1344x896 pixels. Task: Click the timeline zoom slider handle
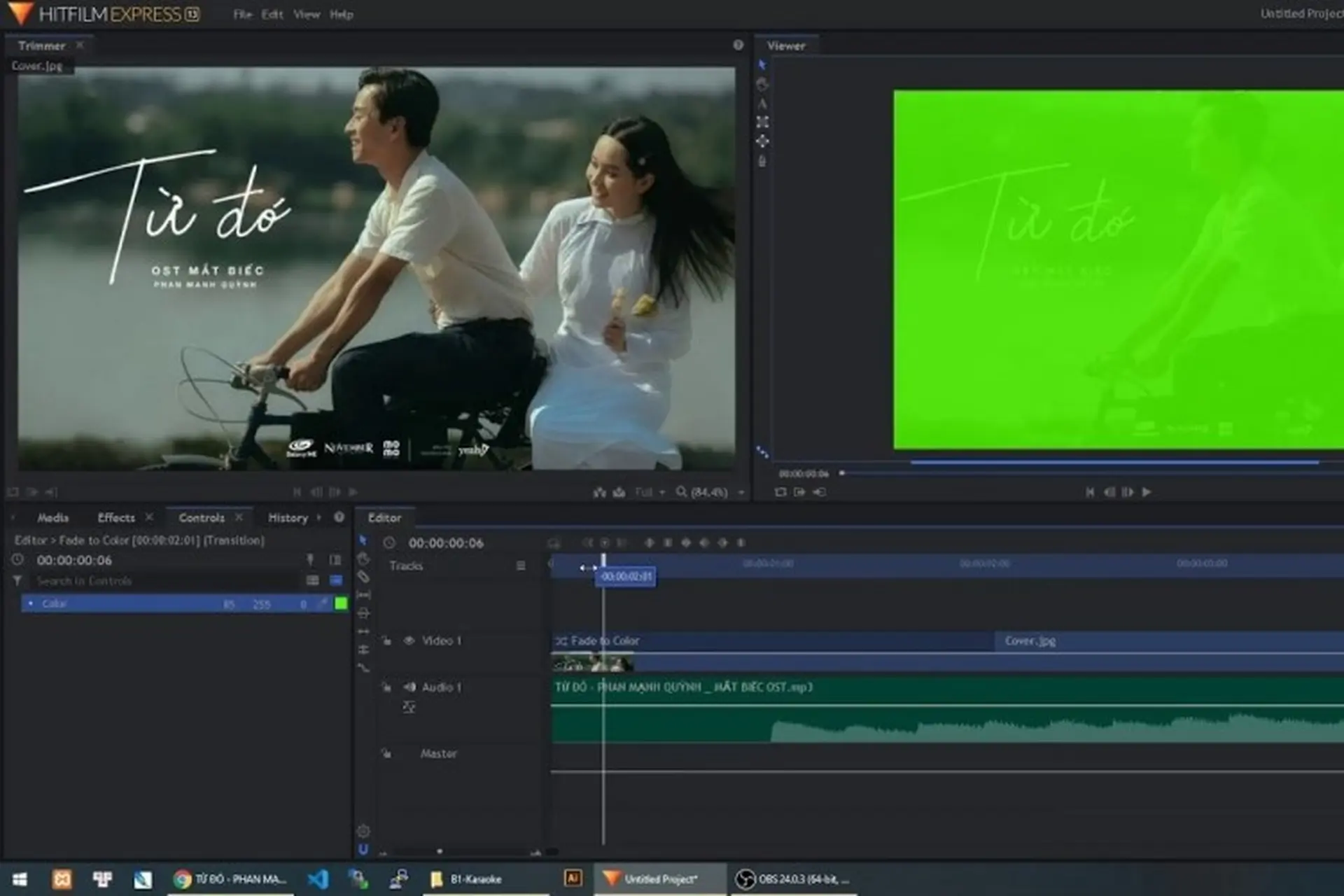tap(440, 852)
